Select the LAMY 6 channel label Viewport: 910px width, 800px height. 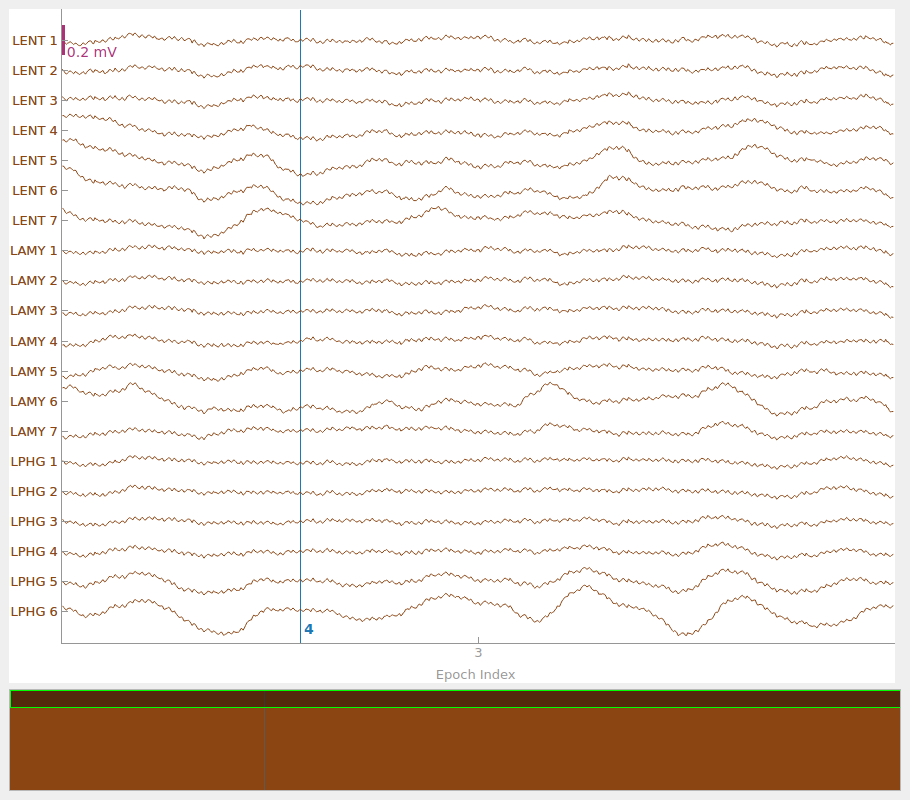(34, 402)
